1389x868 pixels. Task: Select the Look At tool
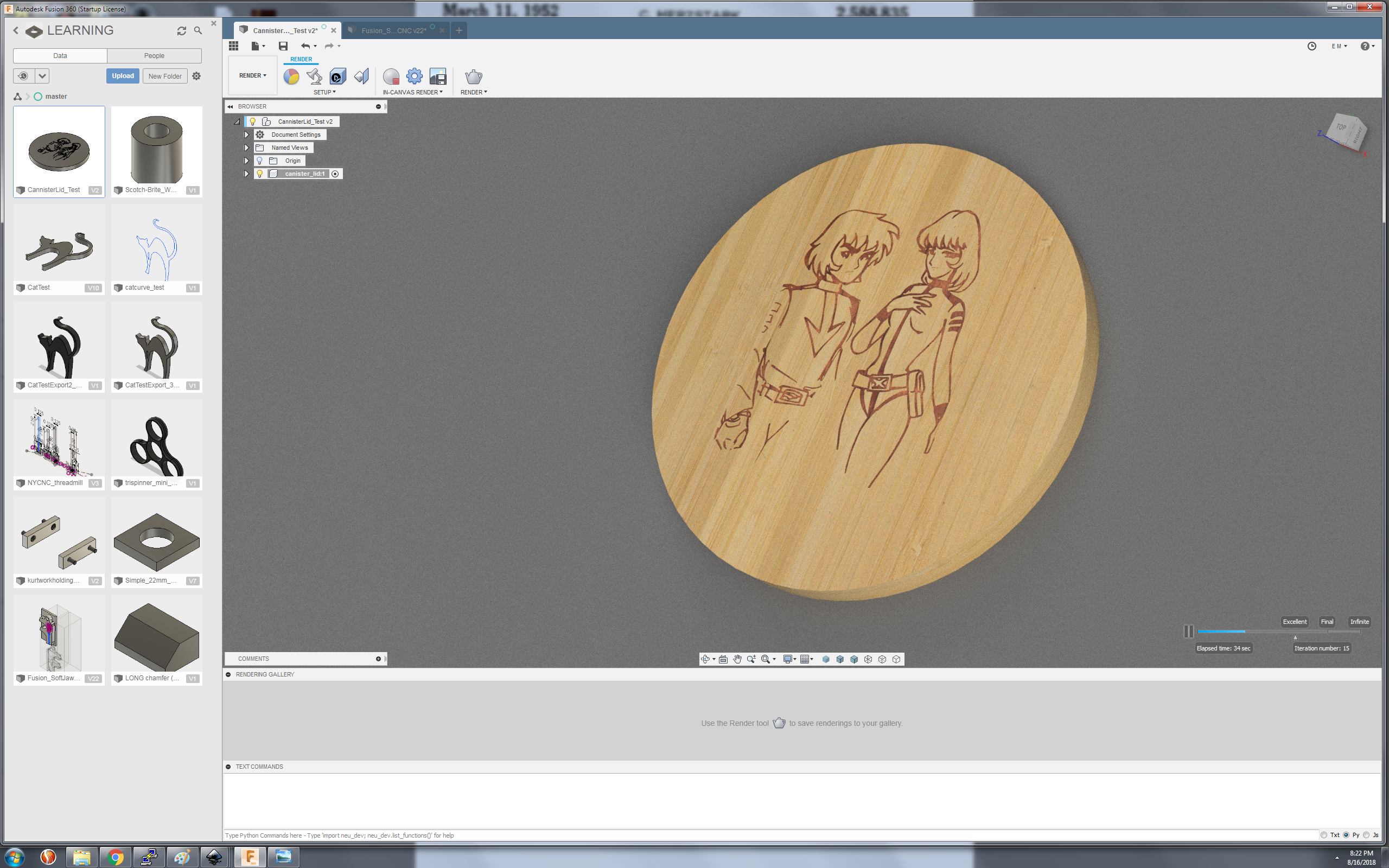pos(723,659)
